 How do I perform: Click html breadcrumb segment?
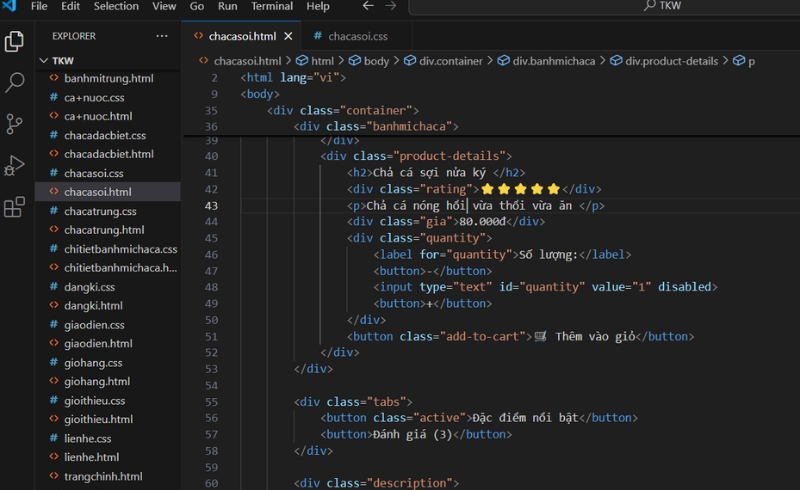click(322, 61)
